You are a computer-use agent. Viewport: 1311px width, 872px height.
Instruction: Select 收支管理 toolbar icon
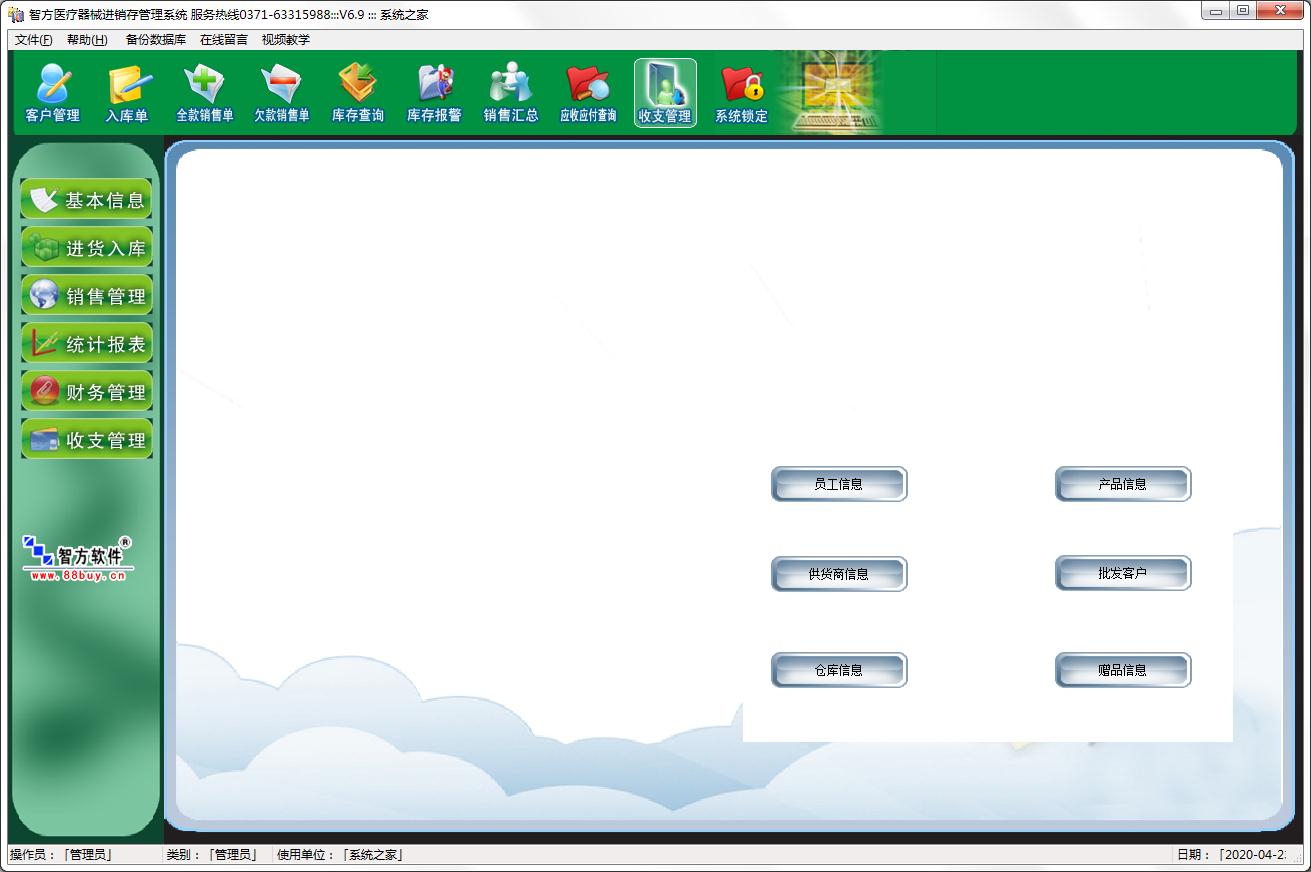665,93
